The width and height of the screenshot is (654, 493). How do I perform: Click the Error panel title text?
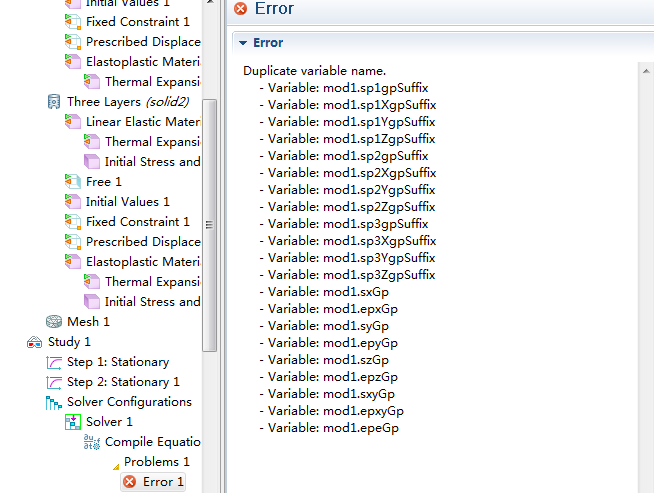(x=275, y=9)
